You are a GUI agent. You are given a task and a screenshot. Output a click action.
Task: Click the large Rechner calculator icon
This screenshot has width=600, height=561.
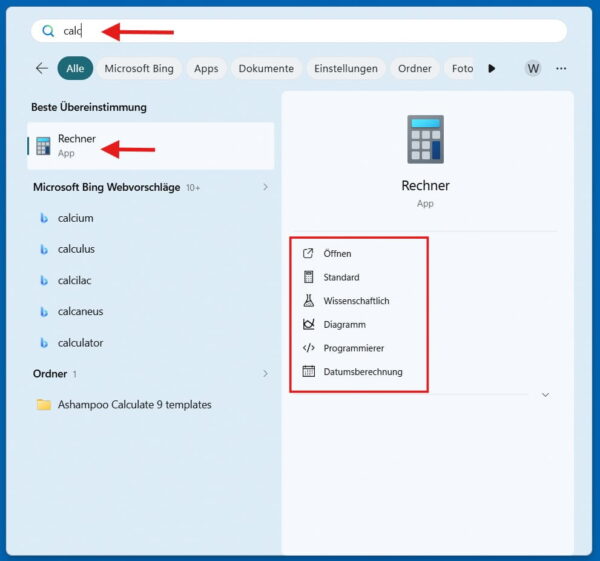(x=426, y=139)
